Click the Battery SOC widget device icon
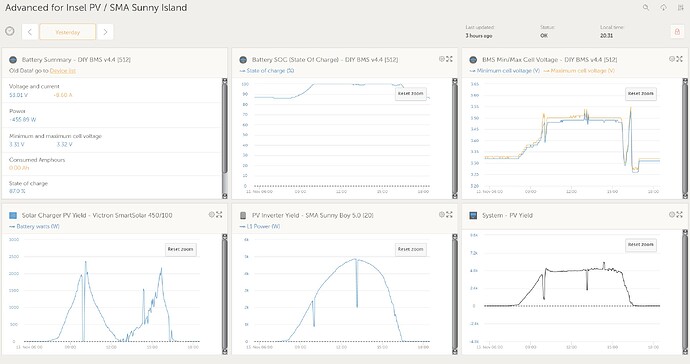 [243, 59]
